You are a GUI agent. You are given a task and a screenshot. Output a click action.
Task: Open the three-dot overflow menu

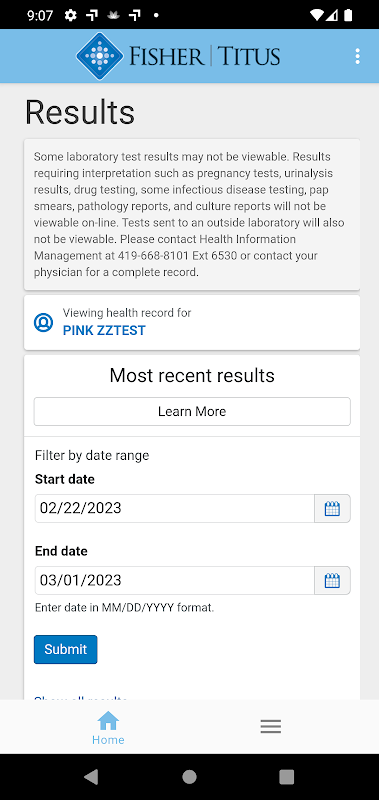pos(357,56)
